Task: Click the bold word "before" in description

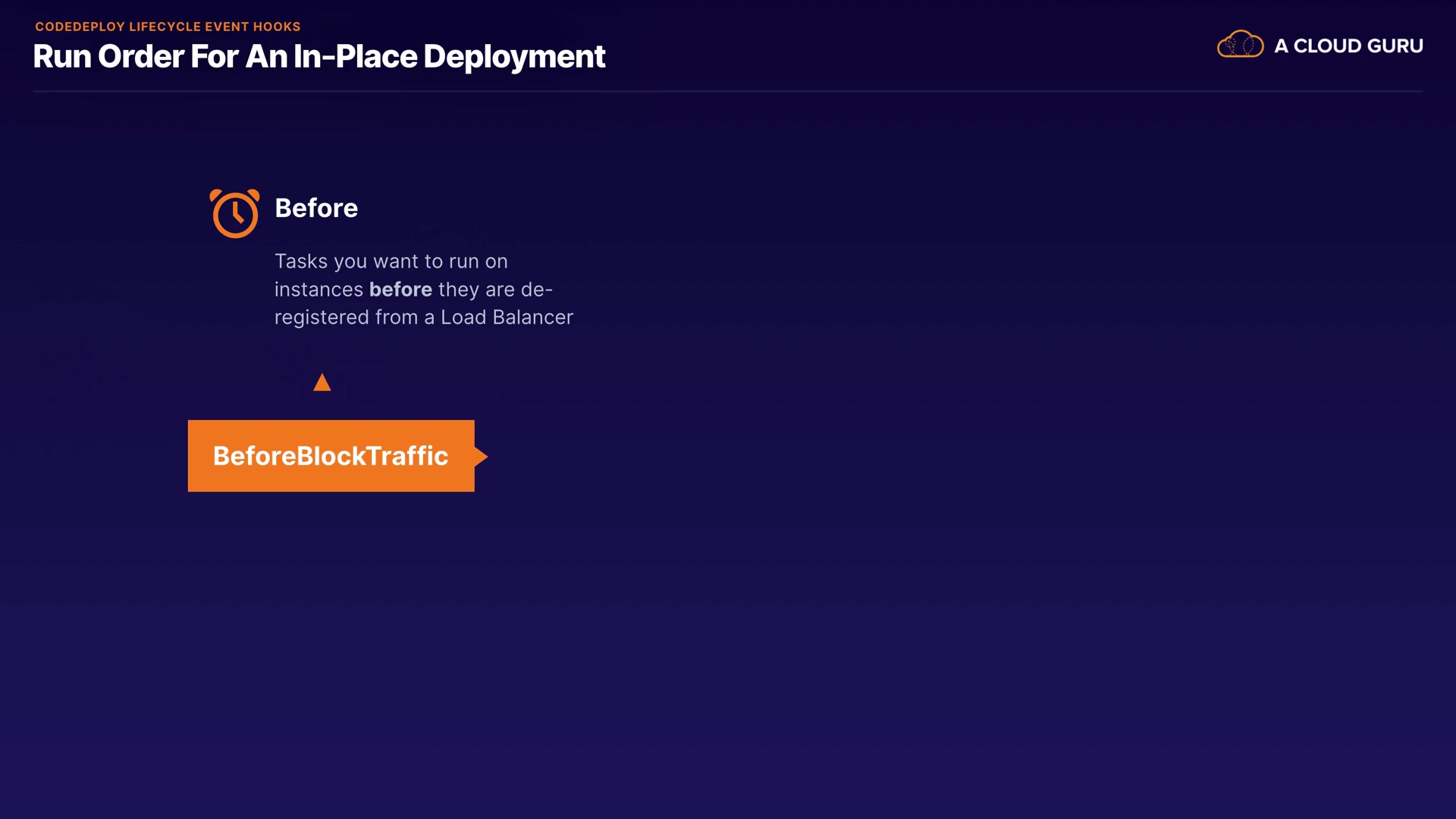Action: pos(400,290)
